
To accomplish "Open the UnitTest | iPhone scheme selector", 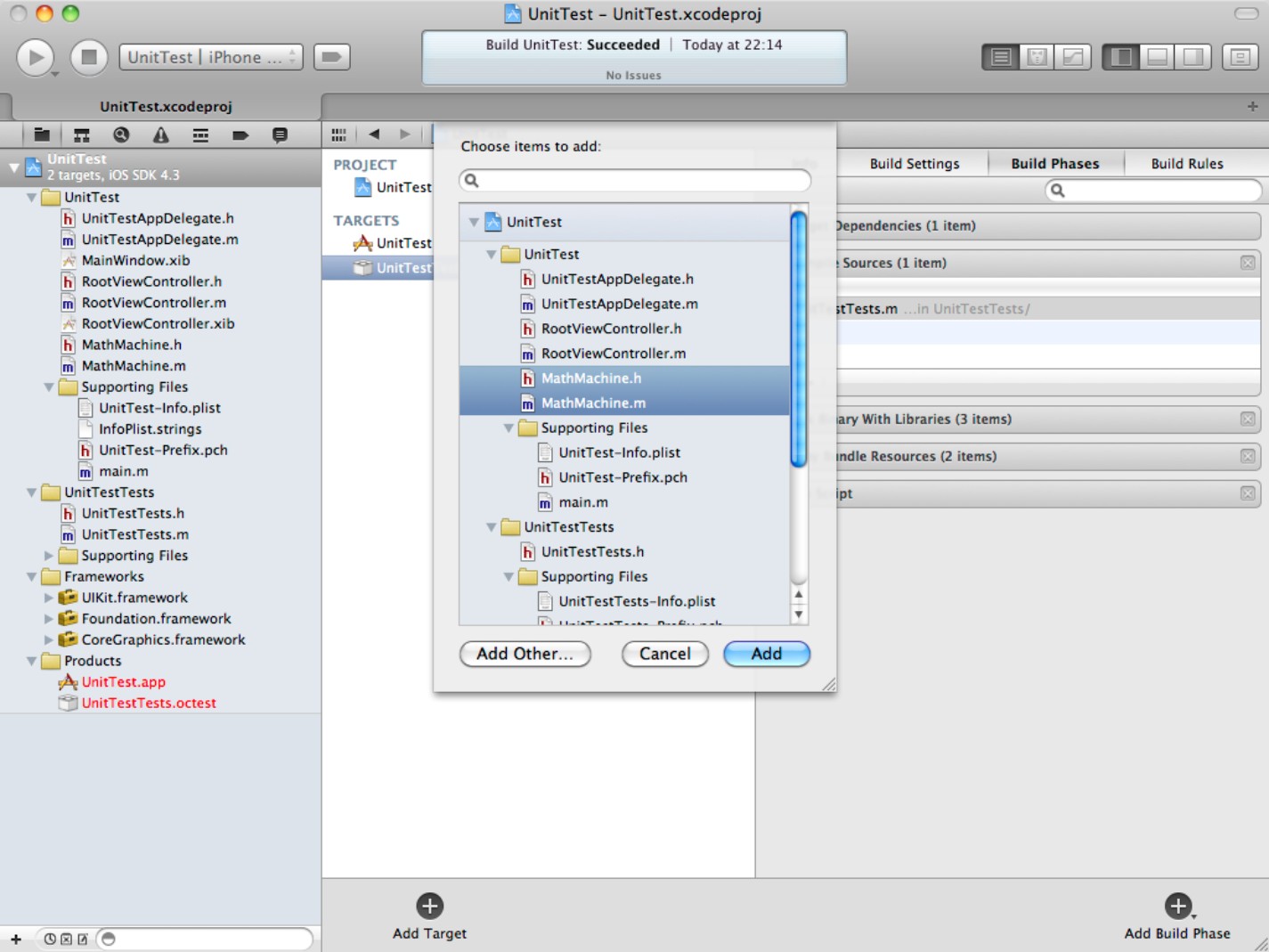I will 211,57.
